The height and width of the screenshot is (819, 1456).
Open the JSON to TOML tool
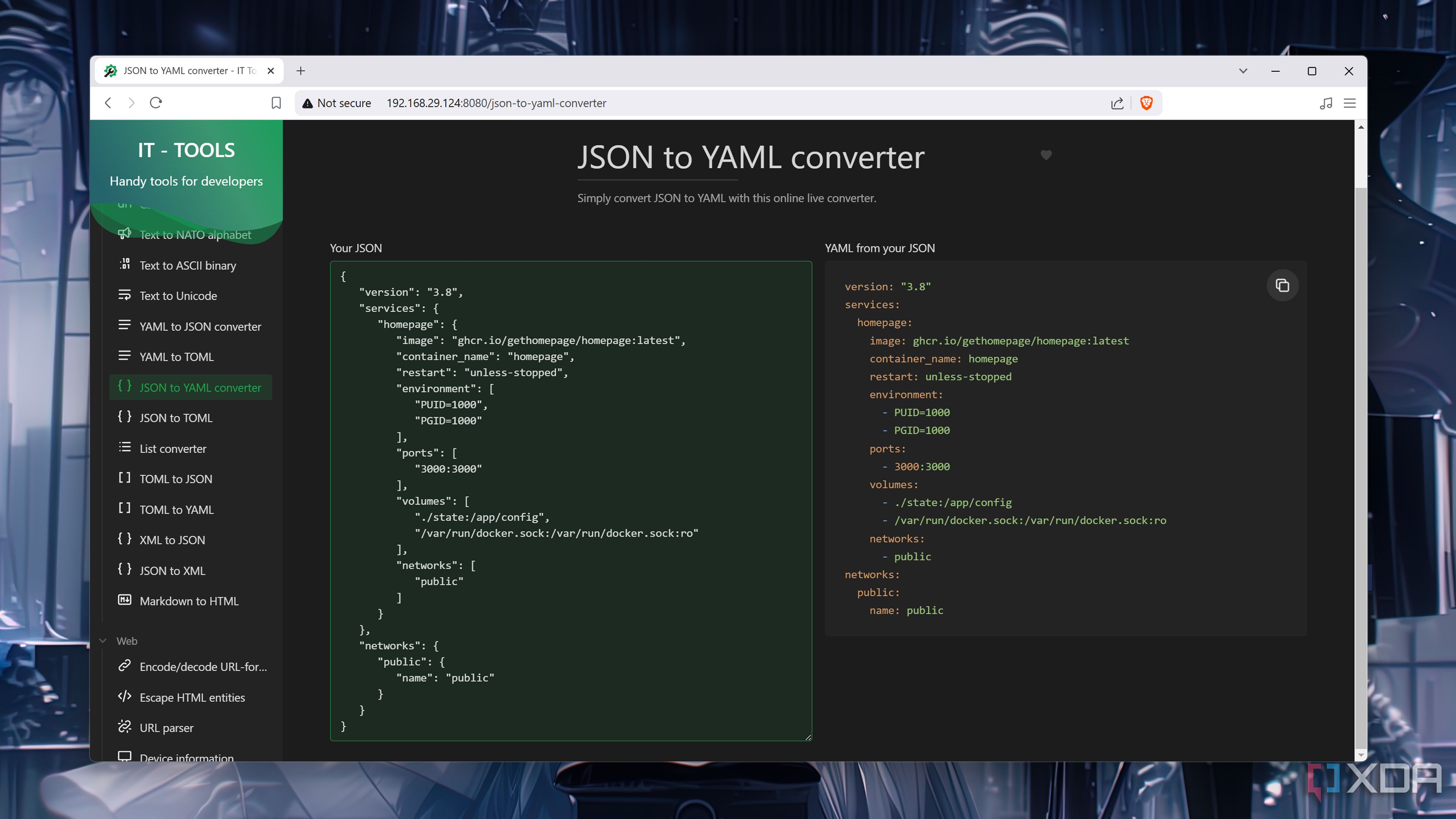click(176, 418)
